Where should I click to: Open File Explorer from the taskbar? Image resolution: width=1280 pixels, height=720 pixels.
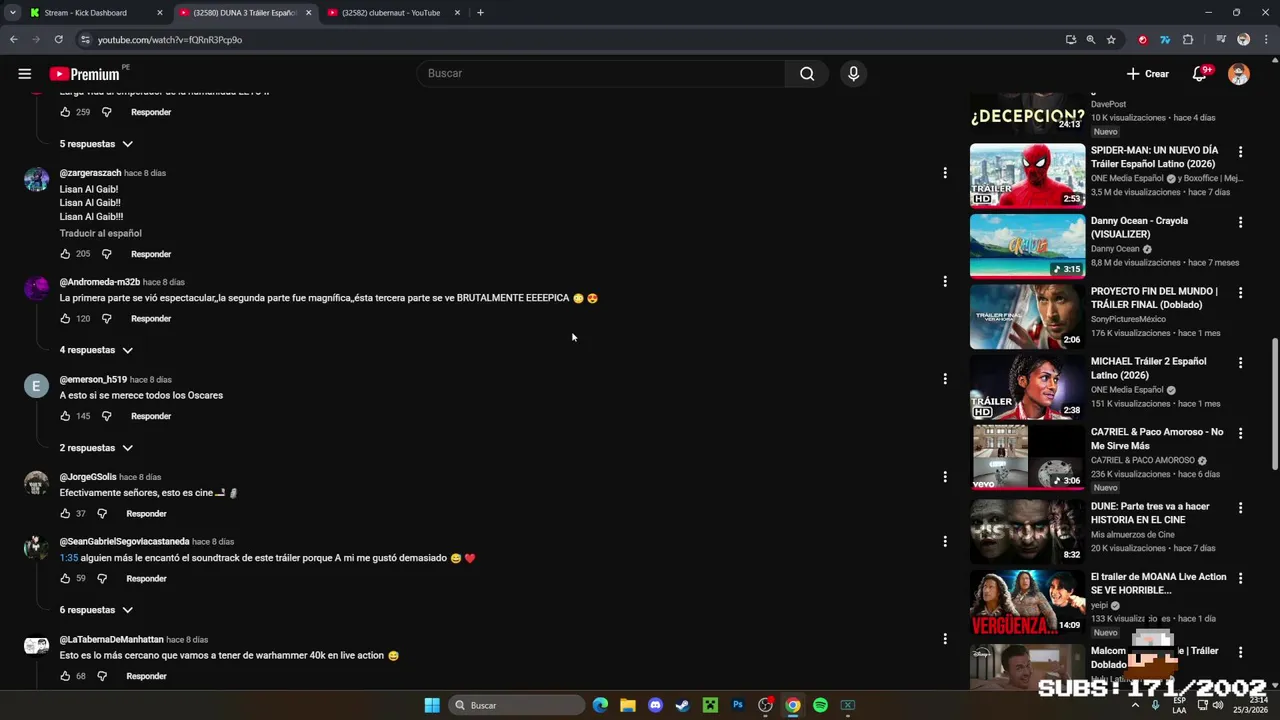tap(627, 705)
